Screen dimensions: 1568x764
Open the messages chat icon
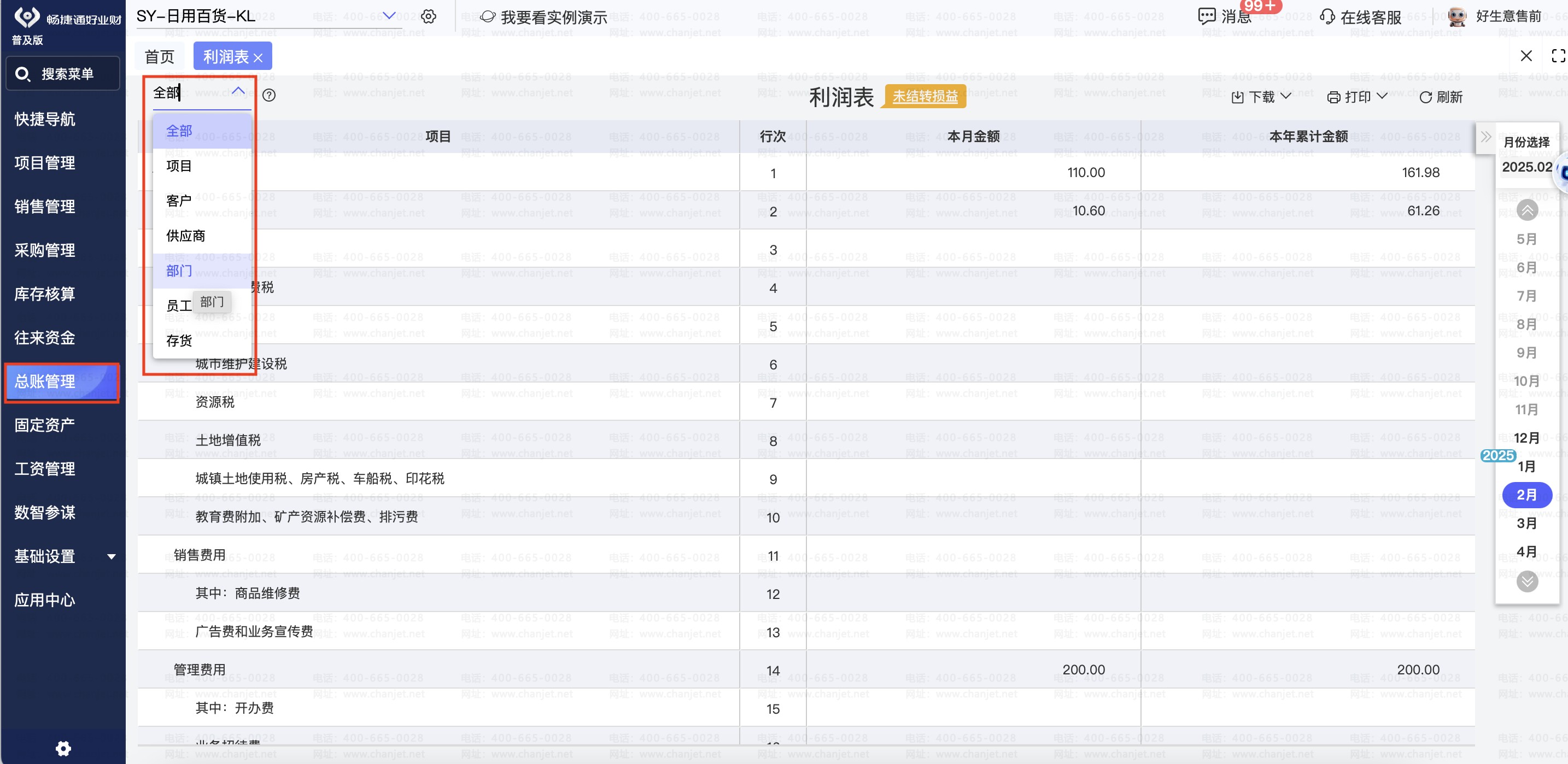[x=1206, y=16]
